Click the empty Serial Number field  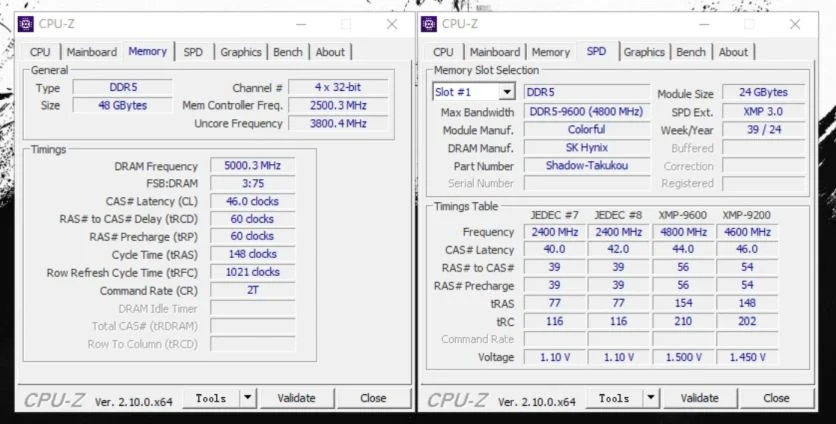tap(586, 183)
